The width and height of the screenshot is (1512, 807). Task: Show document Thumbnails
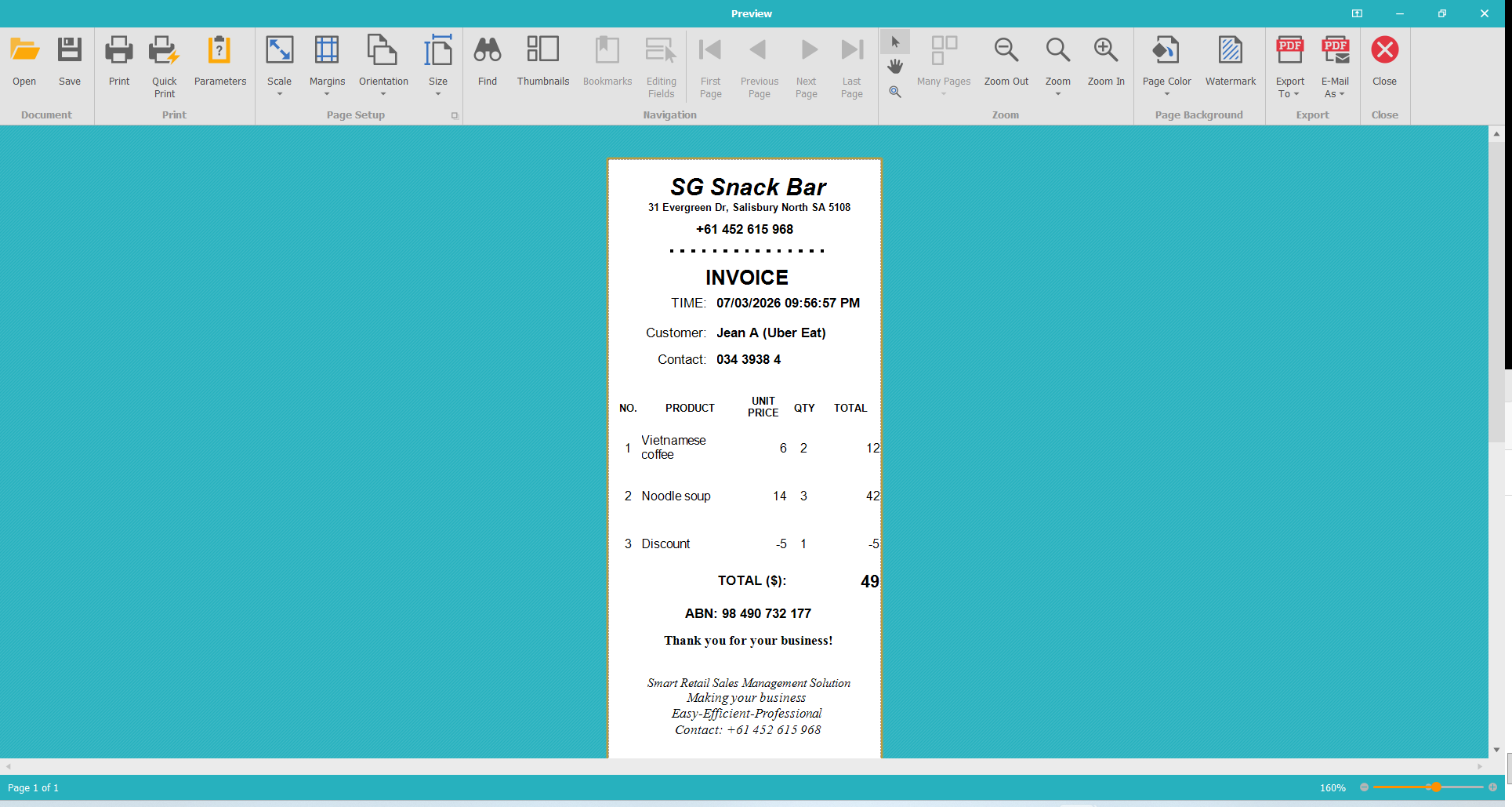tap(542, 63)
